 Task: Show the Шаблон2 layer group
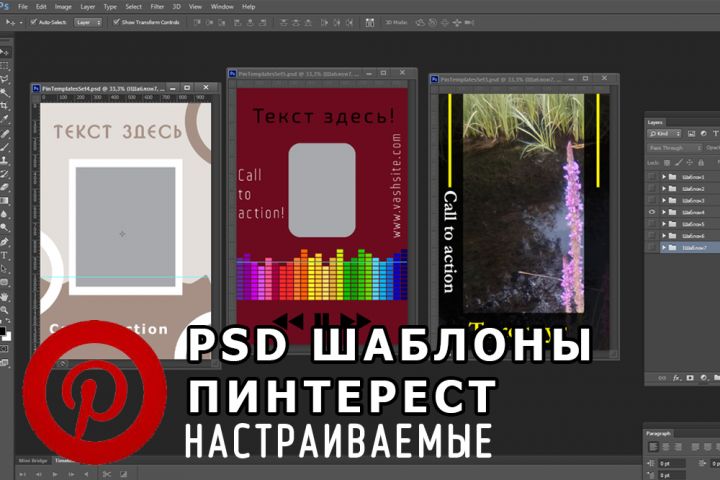652,189
